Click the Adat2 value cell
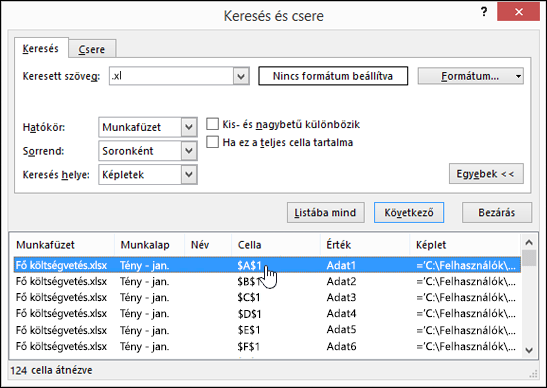 (341, 282)
